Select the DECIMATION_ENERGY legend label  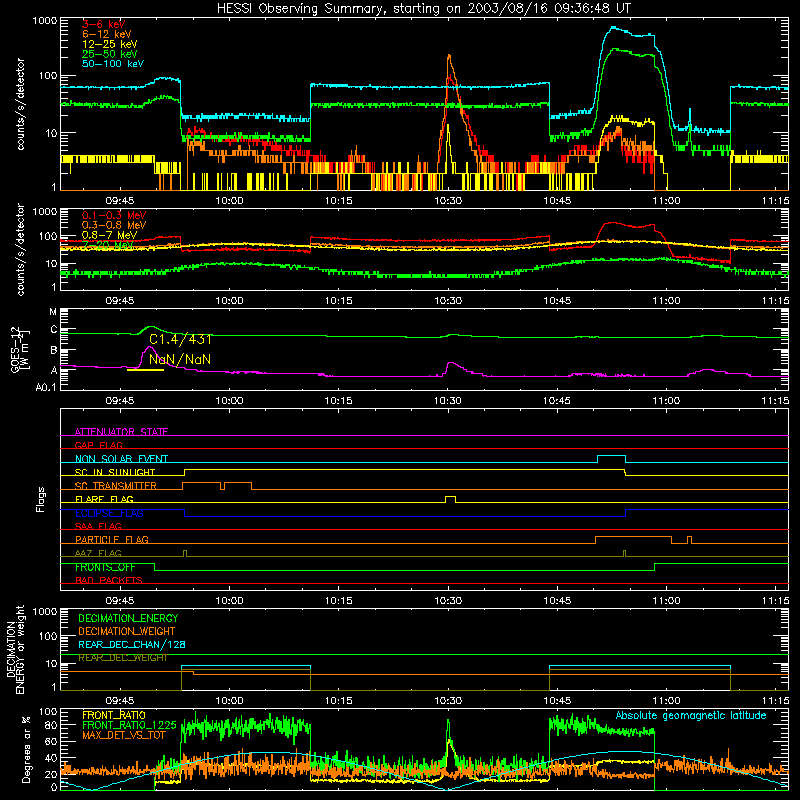[x=128, y=618]
